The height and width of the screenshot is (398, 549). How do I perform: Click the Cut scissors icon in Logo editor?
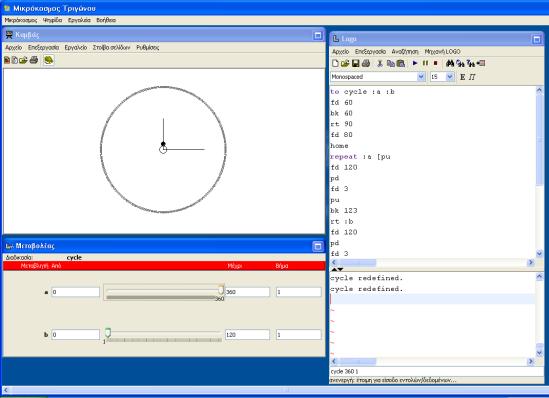click(x=380, y=63)
